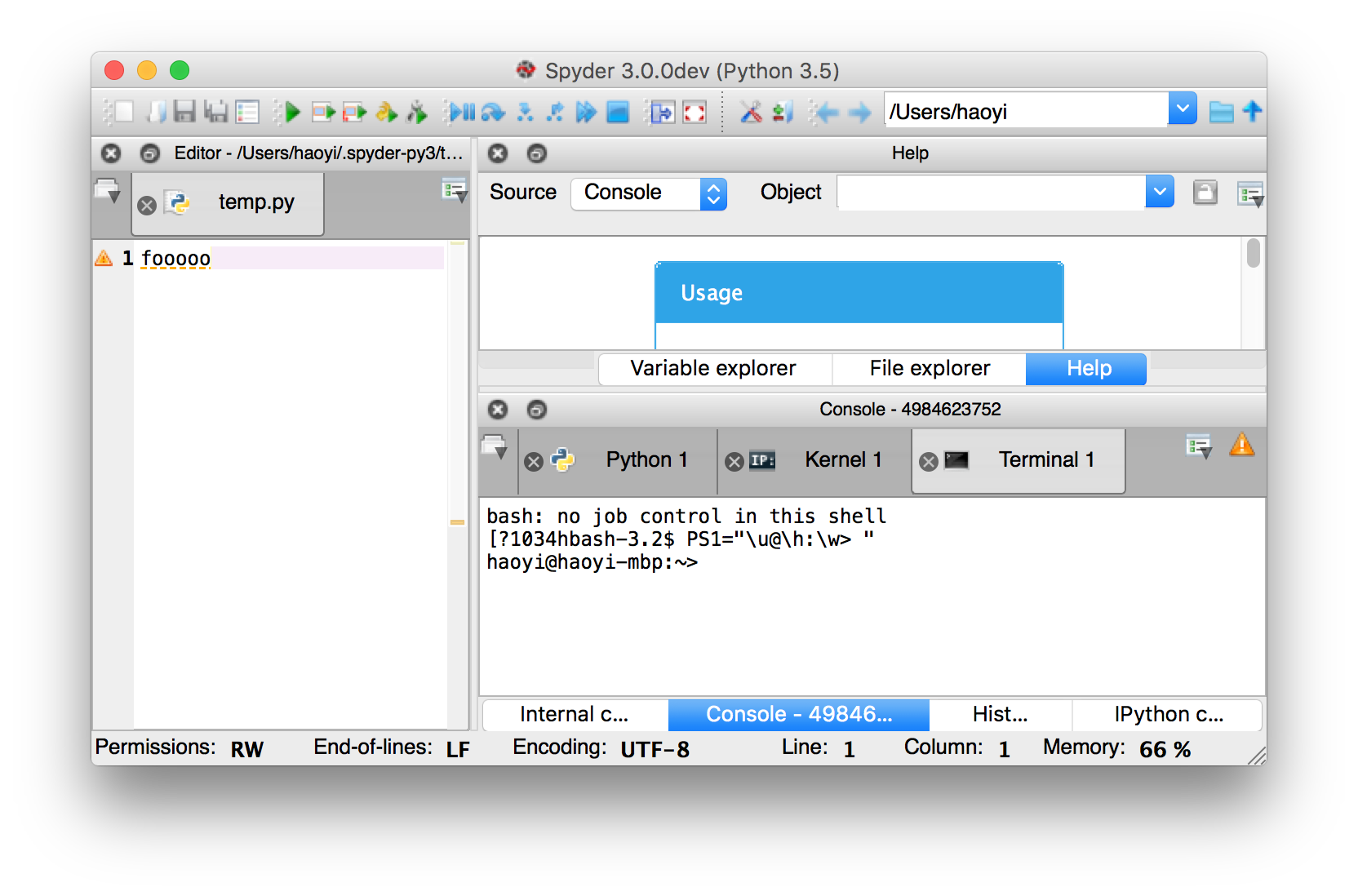Select the Help pane tab
This screenshot has width=1358, height=896.
1086,369
